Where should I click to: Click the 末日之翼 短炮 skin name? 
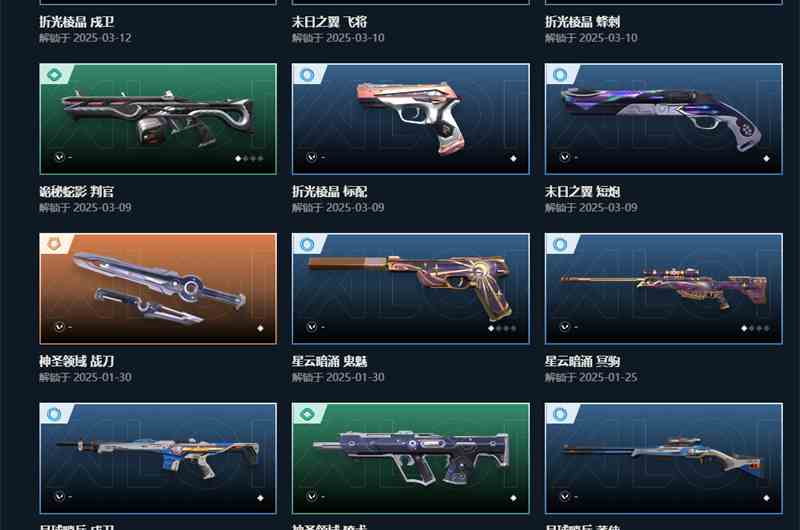pyautogui.click(x=582, y=192)
